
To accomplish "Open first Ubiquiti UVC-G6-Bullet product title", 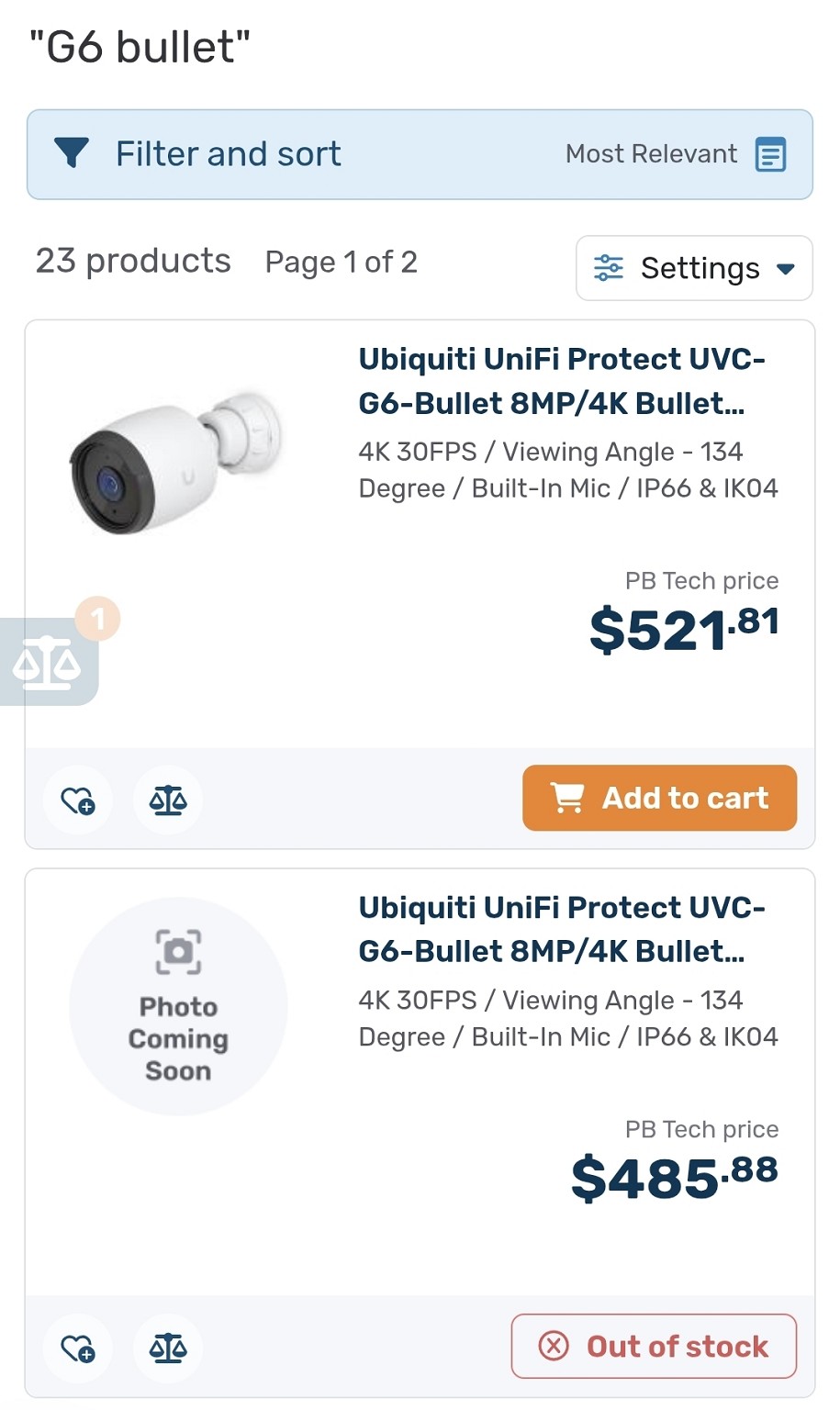I will tap(562, 381).
